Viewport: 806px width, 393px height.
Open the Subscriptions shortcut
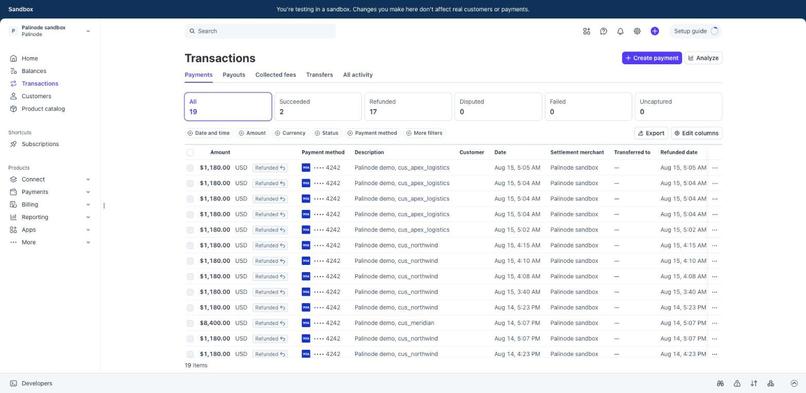[34, 144]
